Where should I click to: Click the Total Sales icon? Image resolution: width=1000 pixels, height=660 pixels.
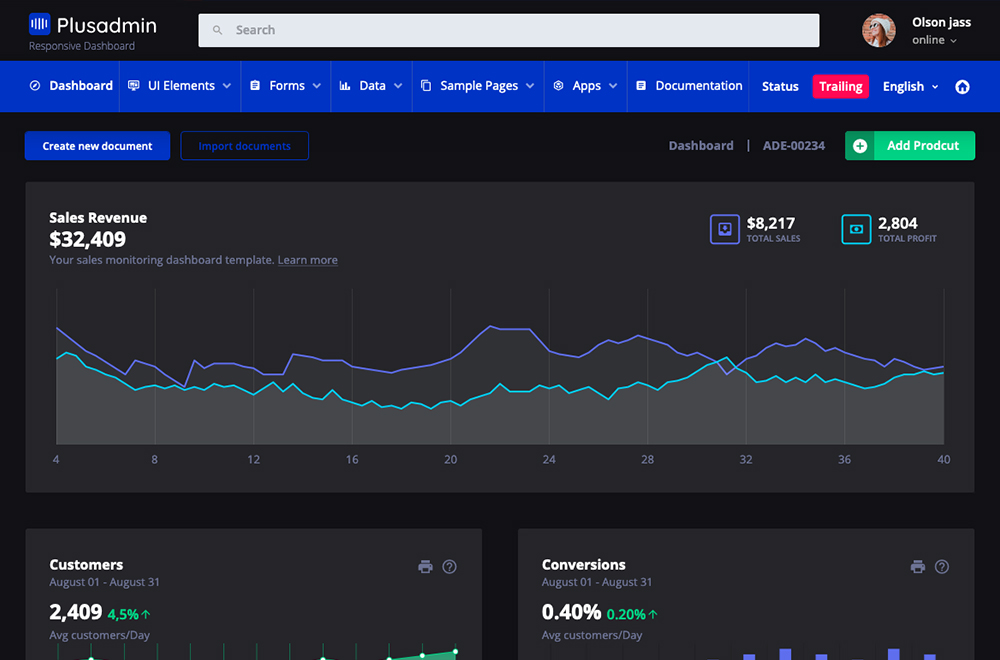724,229
